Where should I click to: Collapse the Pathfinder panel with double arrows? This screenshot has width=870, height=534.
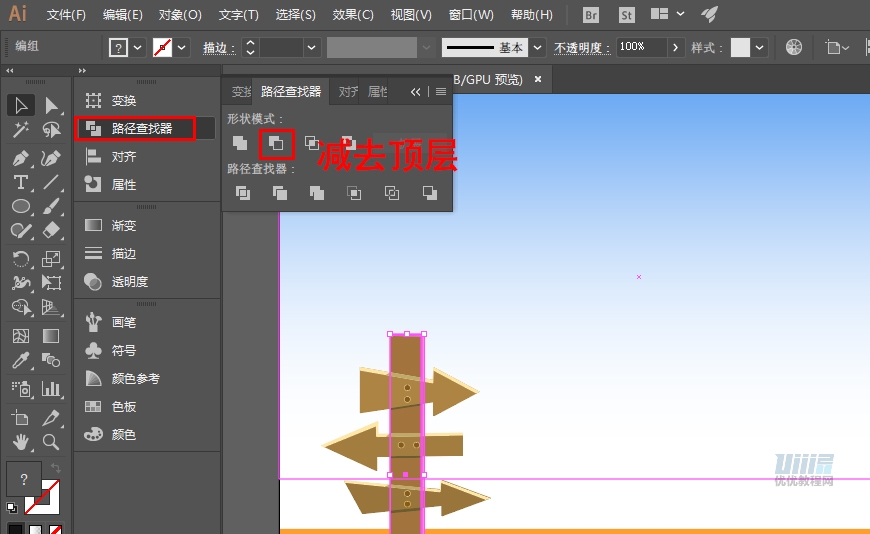pyautogui.click(x=415, y=92)
